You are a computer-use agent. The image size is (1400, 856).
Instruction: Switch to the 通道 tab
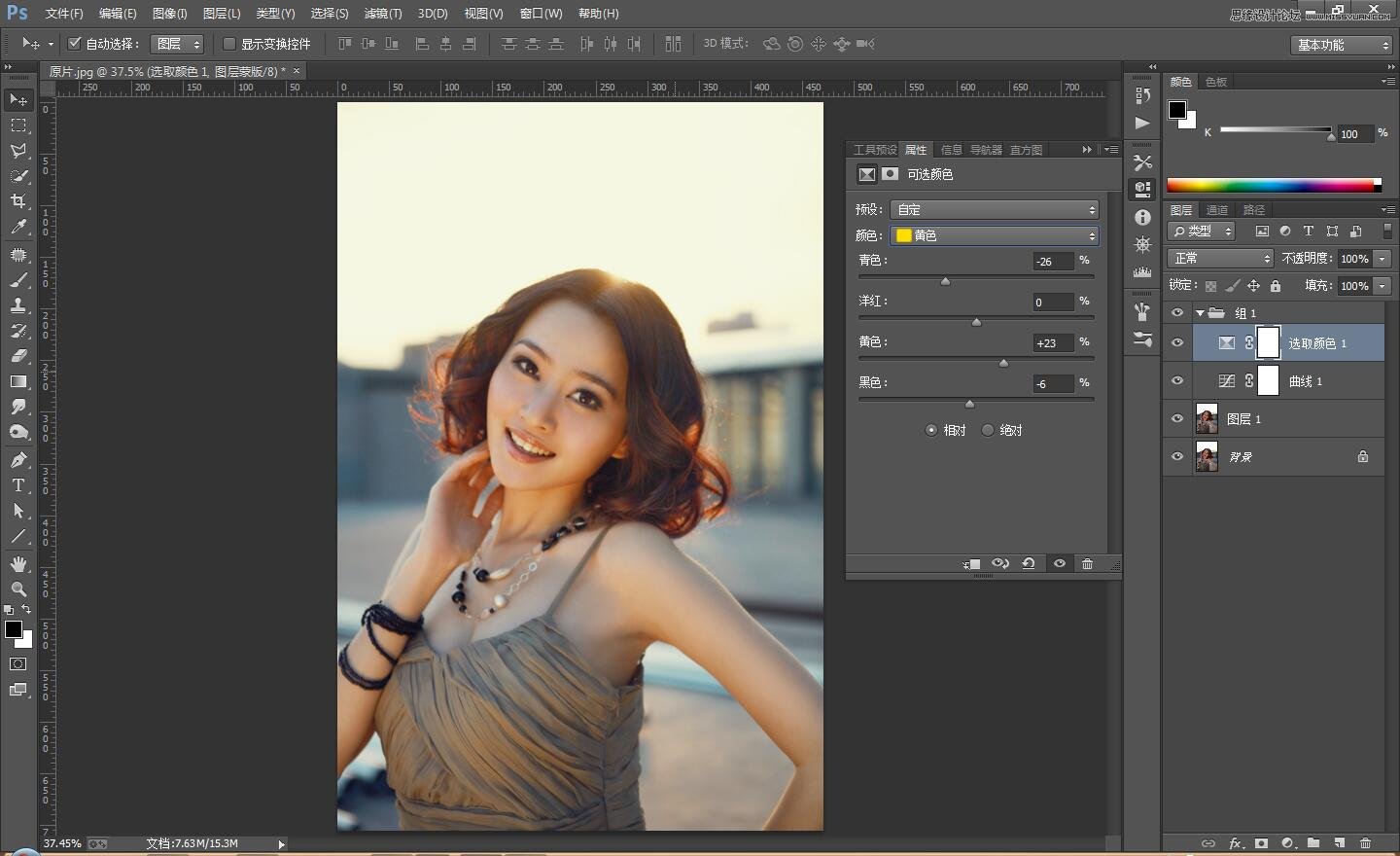pos(1216,210)
